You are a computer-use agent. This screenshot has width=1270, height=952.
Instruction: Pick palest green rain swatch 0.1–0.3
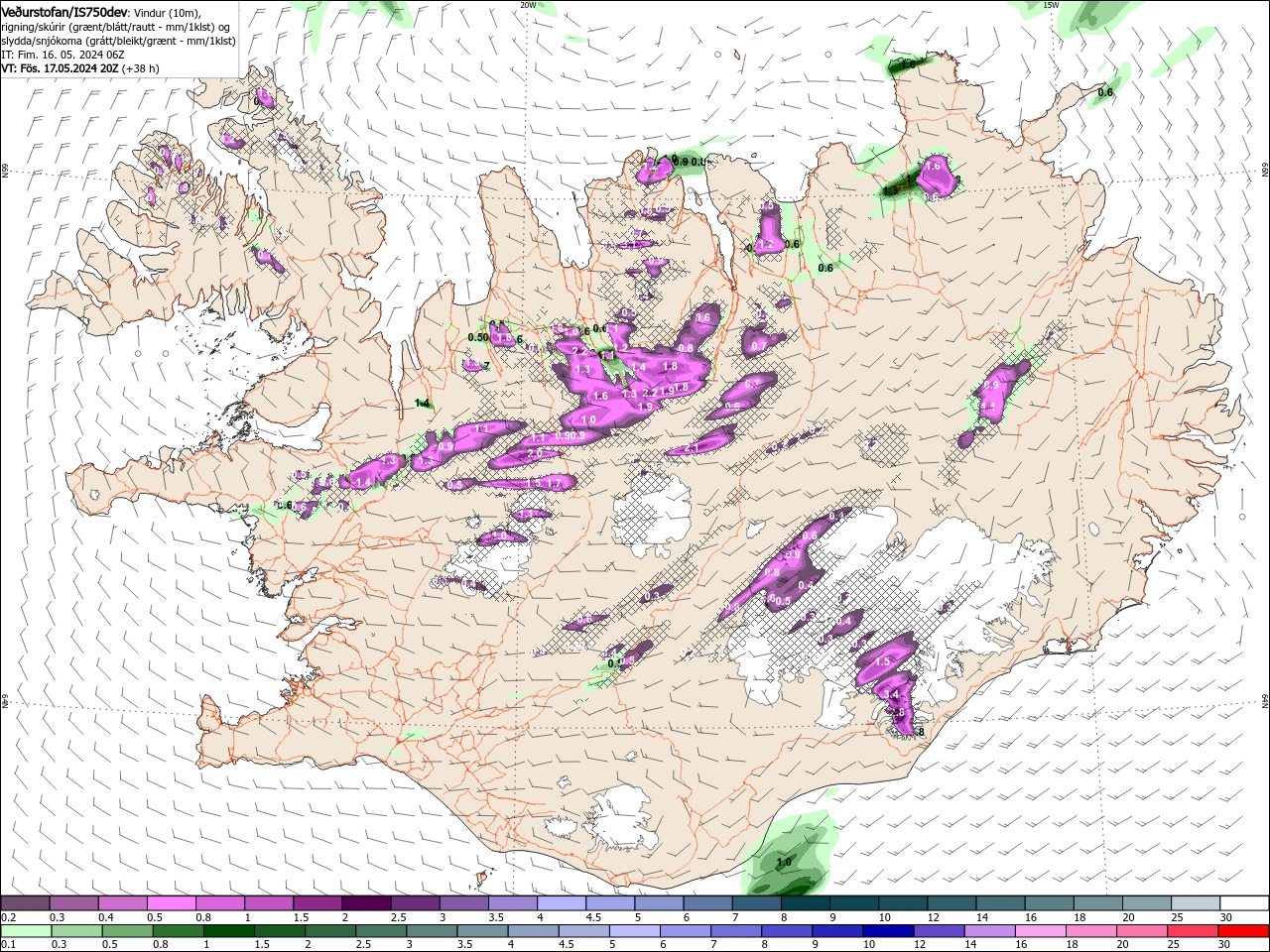tap(26, 931)
